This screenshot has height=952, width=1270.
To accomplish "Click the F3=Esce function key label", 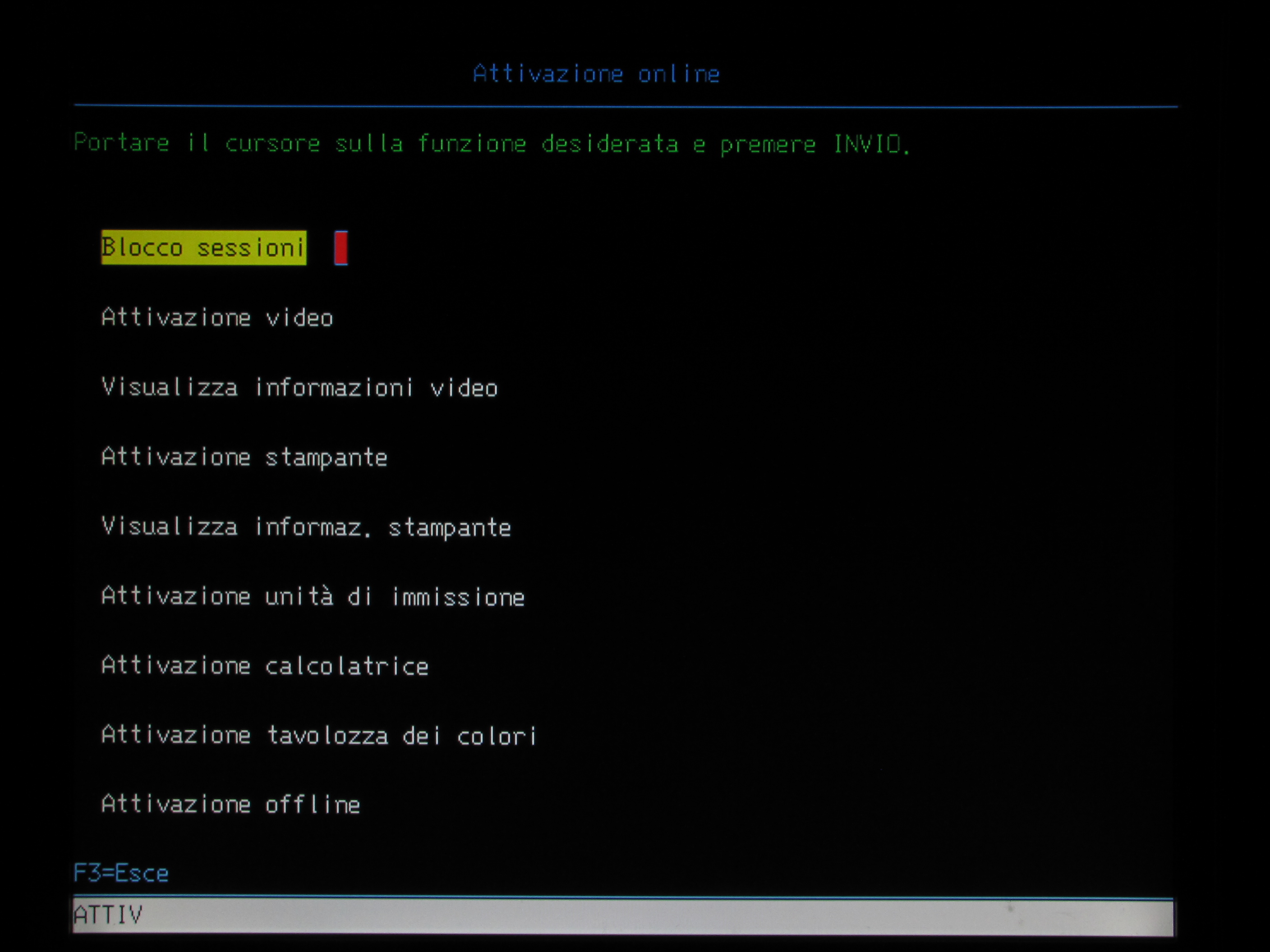I will coord(121,873).
